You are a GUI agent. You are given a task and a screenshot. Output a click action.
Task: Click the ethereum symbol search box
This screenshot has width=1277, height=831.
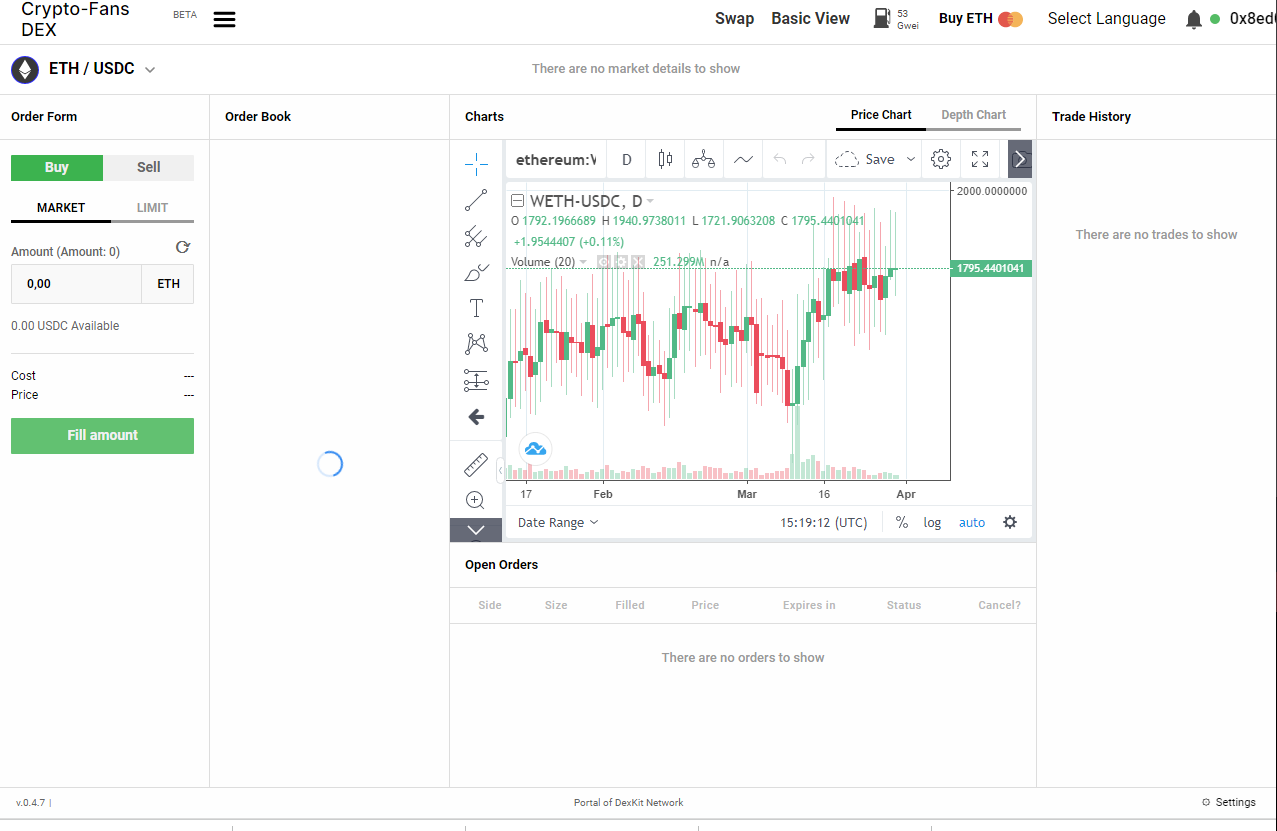[556, 159]
